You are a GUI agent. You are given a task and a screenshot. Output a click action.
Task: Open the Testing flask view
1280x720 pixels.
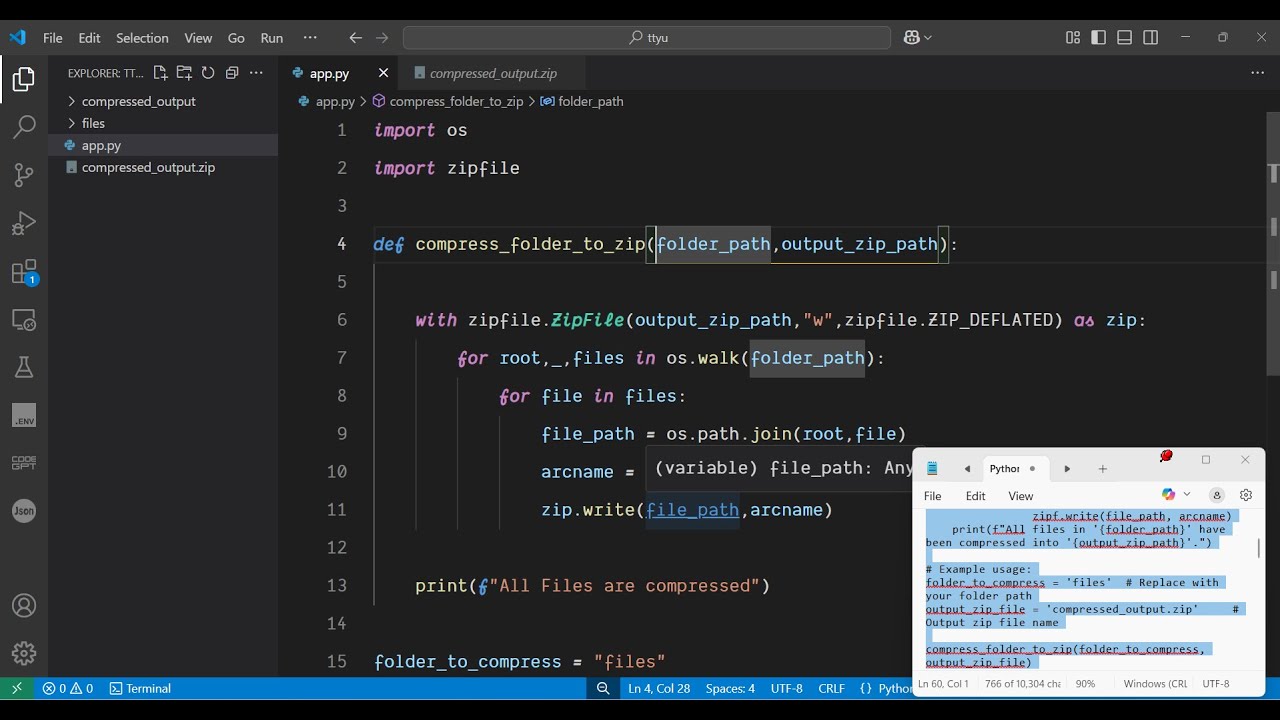pos(24,367)
